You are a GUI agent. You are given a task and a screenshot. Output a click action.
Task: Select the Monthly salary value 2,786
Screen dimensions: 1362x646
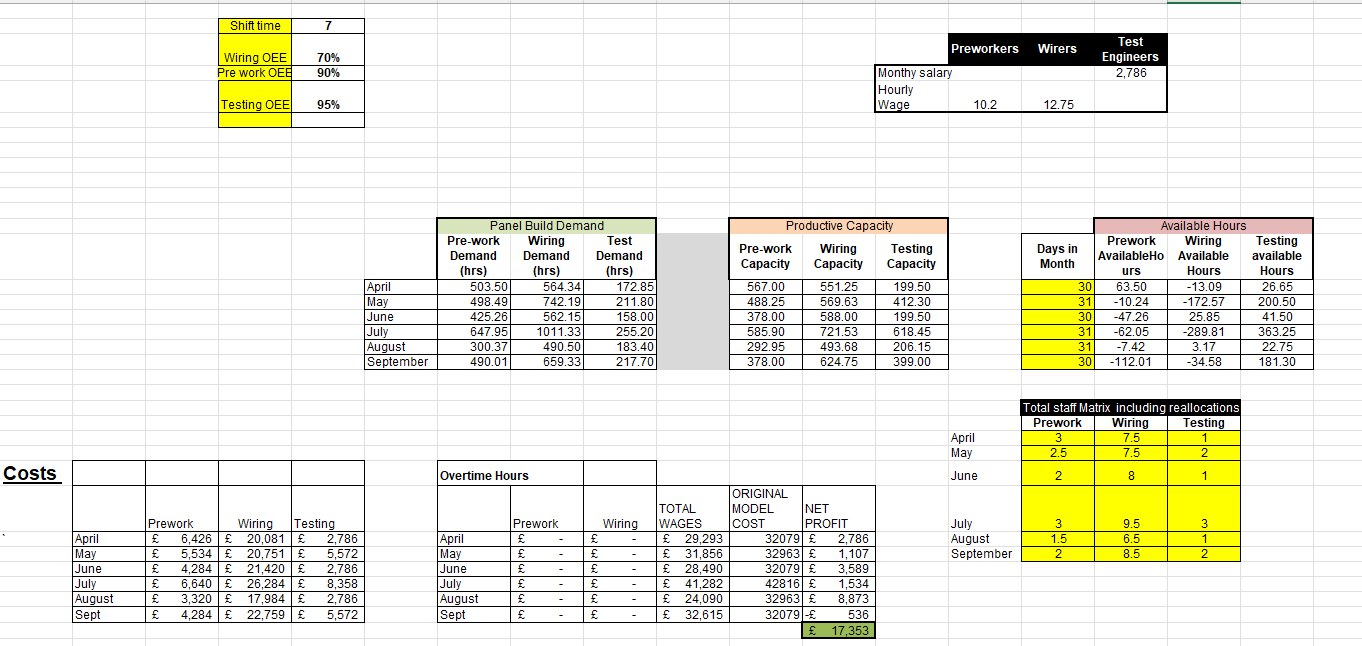(x=1129, y=73)
